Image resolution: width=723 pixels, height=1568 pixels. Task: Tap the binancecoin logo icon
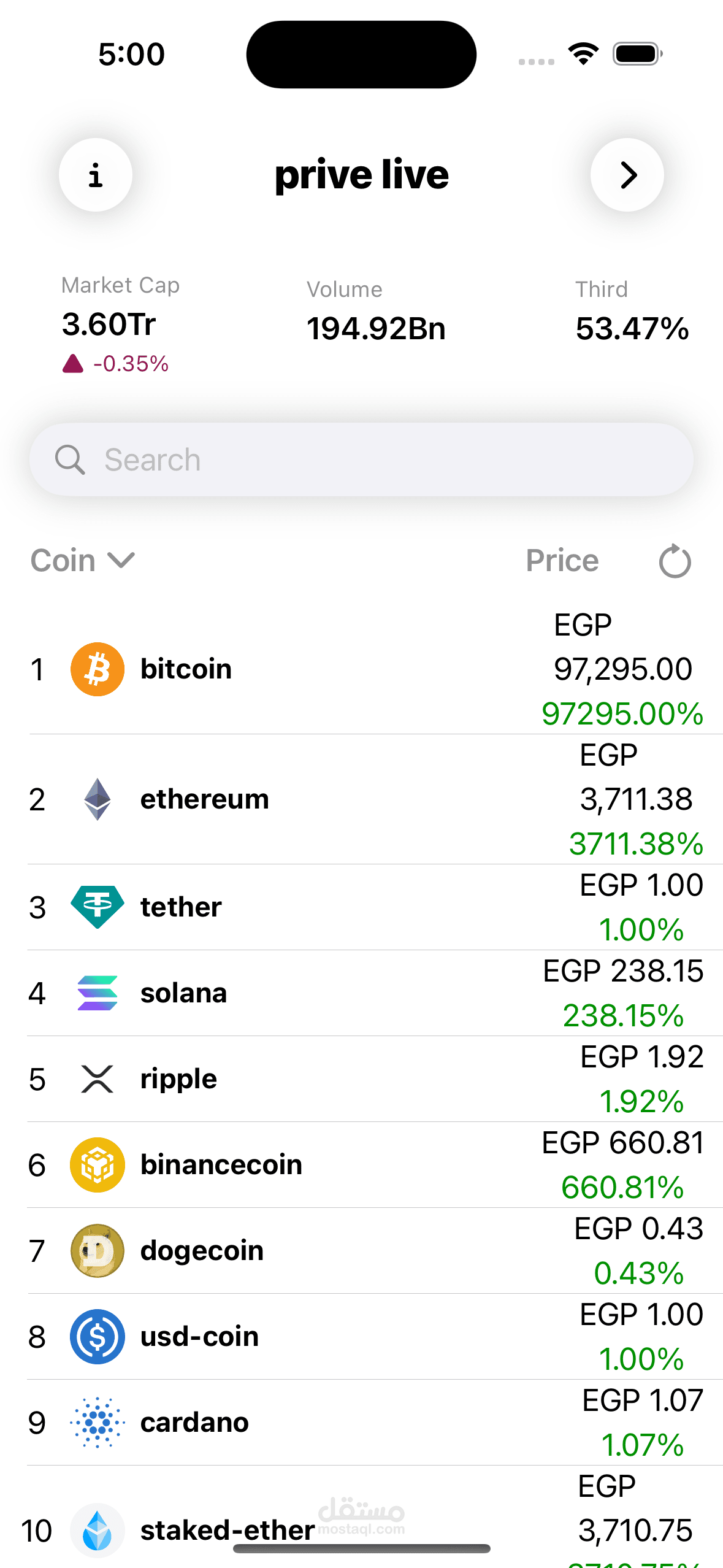[x=98, y=1164]
